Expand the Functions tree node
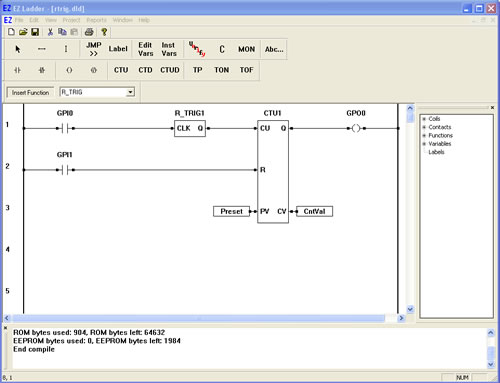This screenshot has height=383, width=500. coord(424,135)
